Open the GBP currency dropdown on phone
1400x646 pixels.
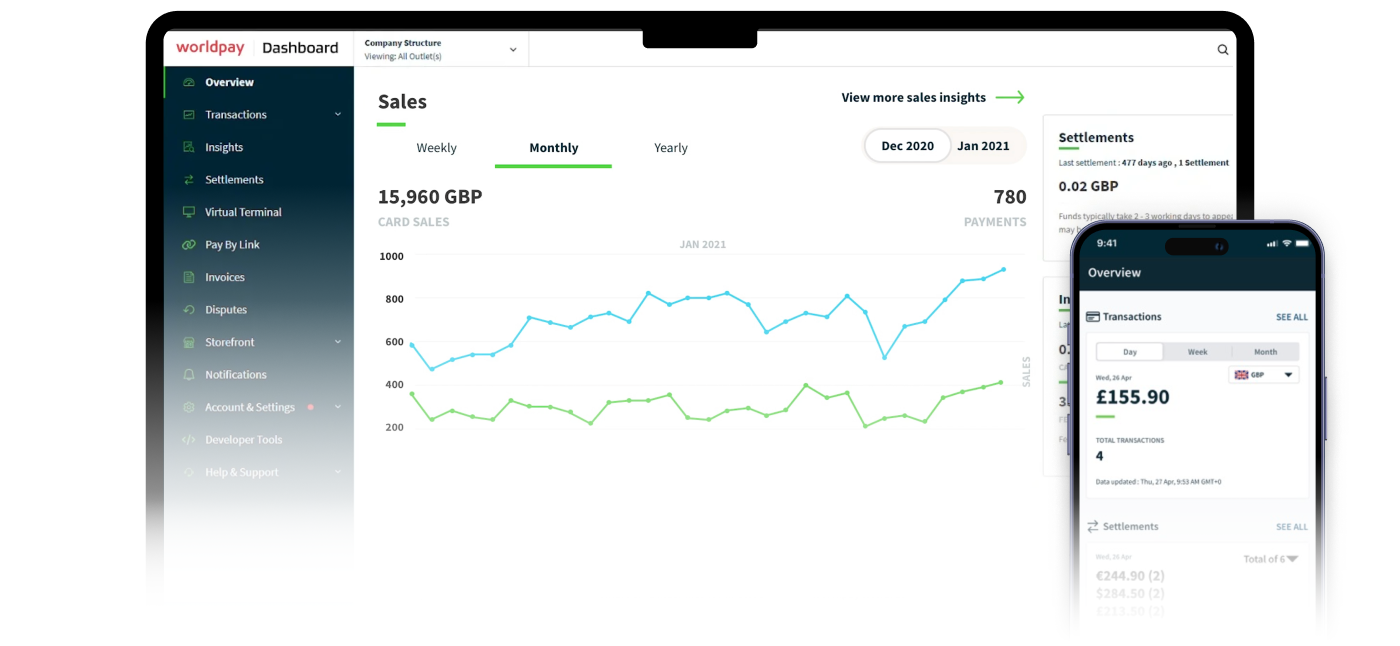click(x=1264, y=375)
